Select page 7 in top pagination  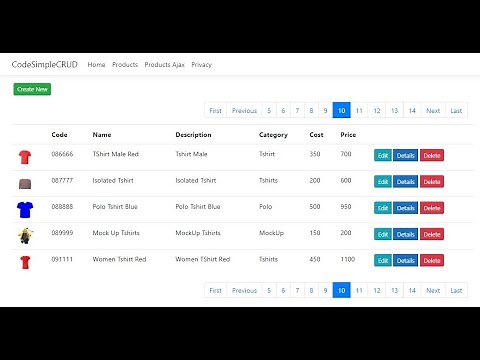[297, 110]
